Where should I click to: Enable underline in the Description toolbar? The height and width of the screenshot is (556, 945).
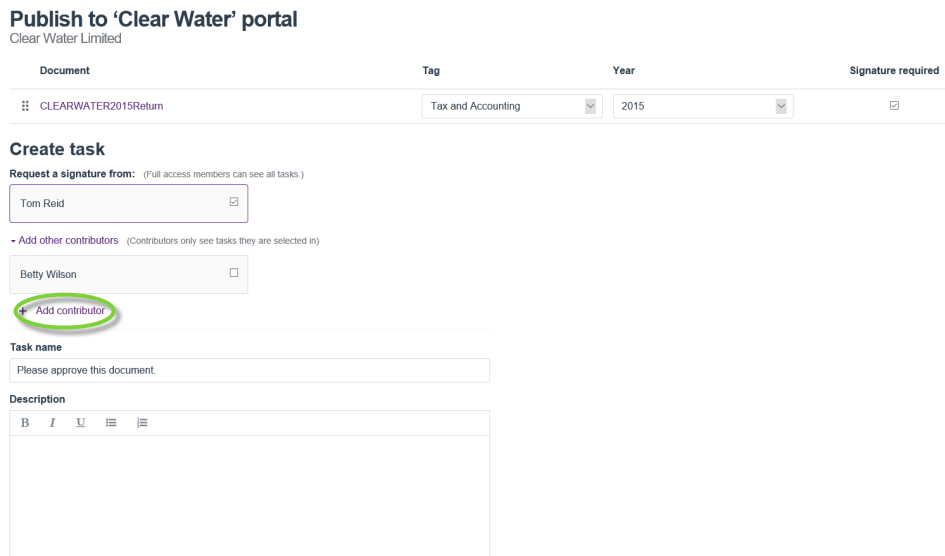coord(79,423)
